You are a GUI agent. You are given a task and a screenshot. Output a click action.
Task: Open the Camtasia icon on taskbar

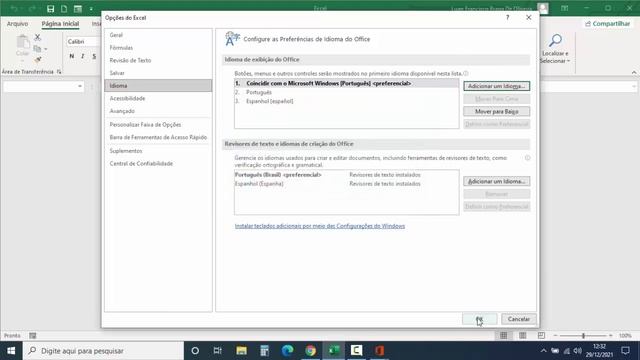(356, 351)
